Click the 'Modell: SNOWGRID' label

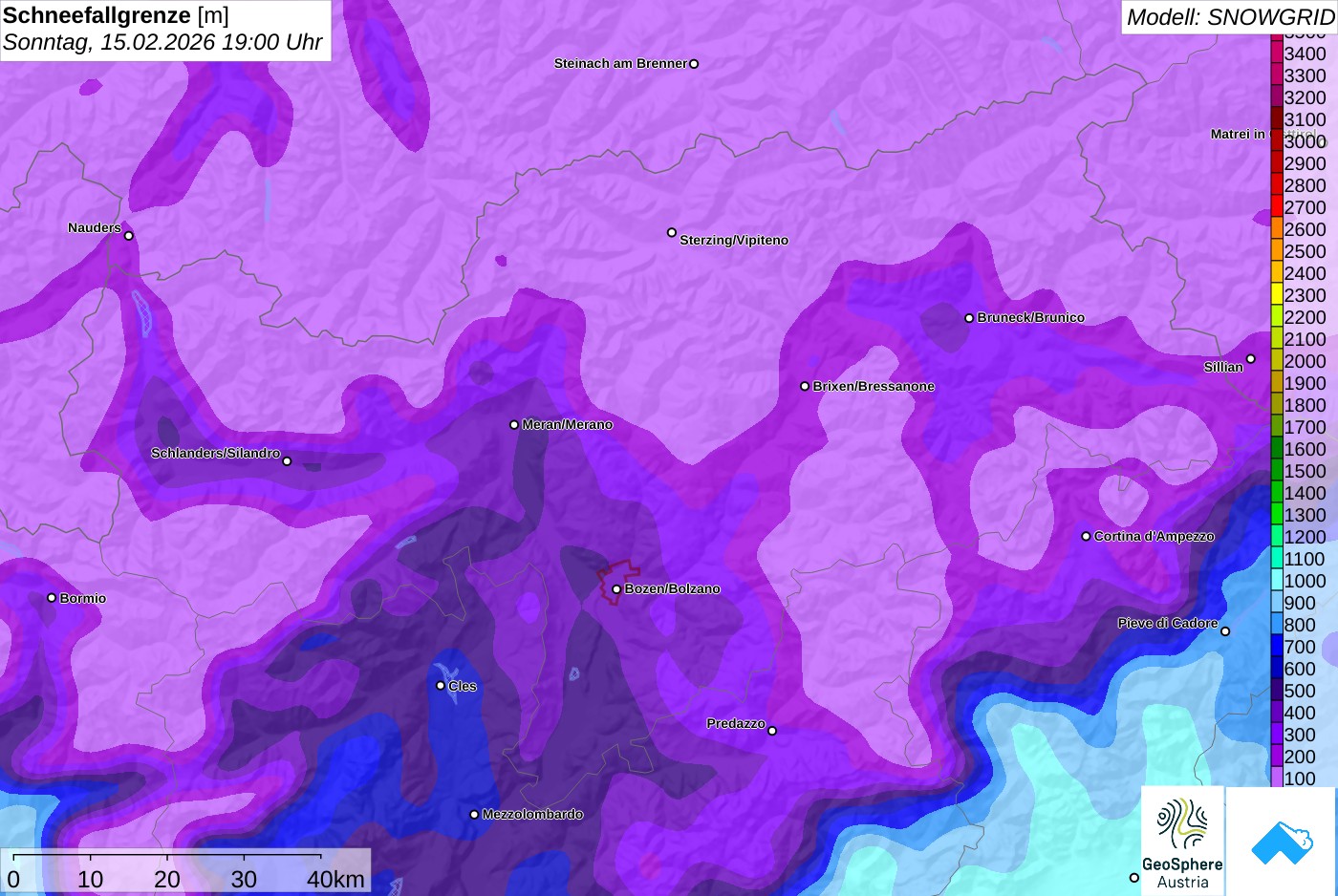coord(1230,17)
